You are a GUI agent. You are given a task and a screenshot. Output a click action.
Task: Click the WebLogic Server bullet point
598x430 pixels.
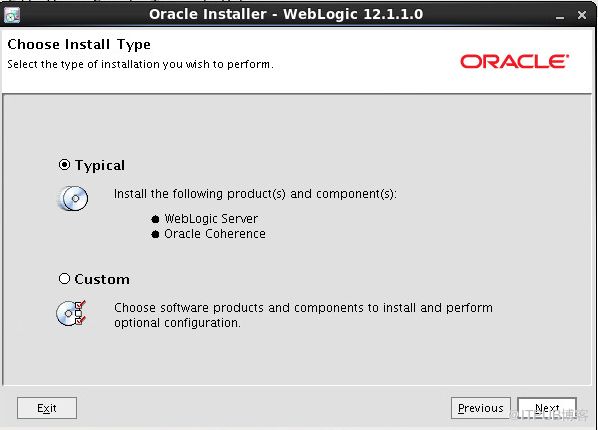pos(155,219)
